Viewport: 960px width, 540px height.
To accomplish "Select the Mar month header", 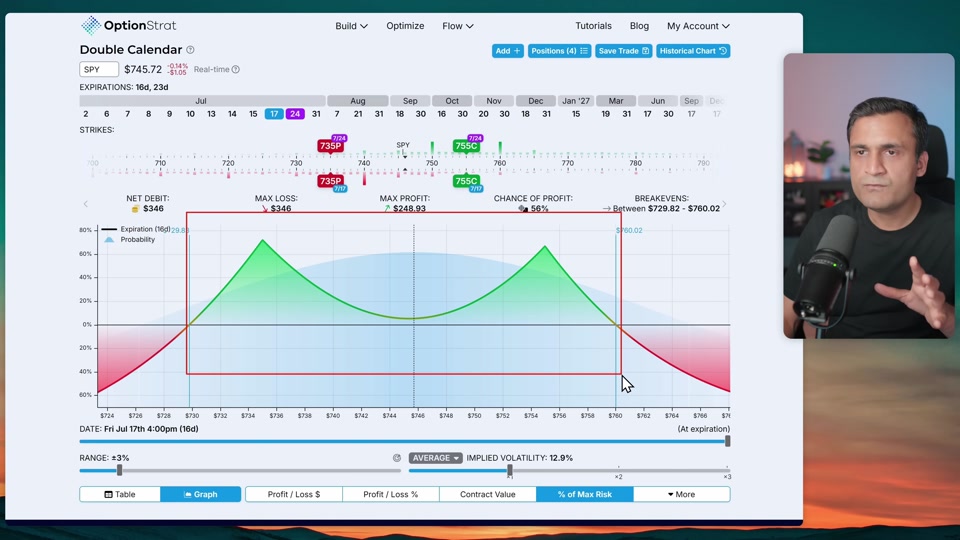I will [x=616, y=101].
